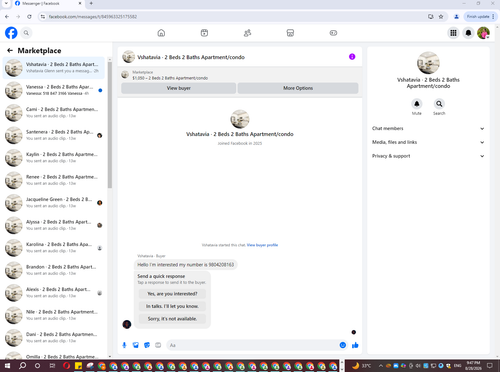This screenshot has width=500, height=372.
Task: Mute this conversation with bell button
Action: point(417,104)
